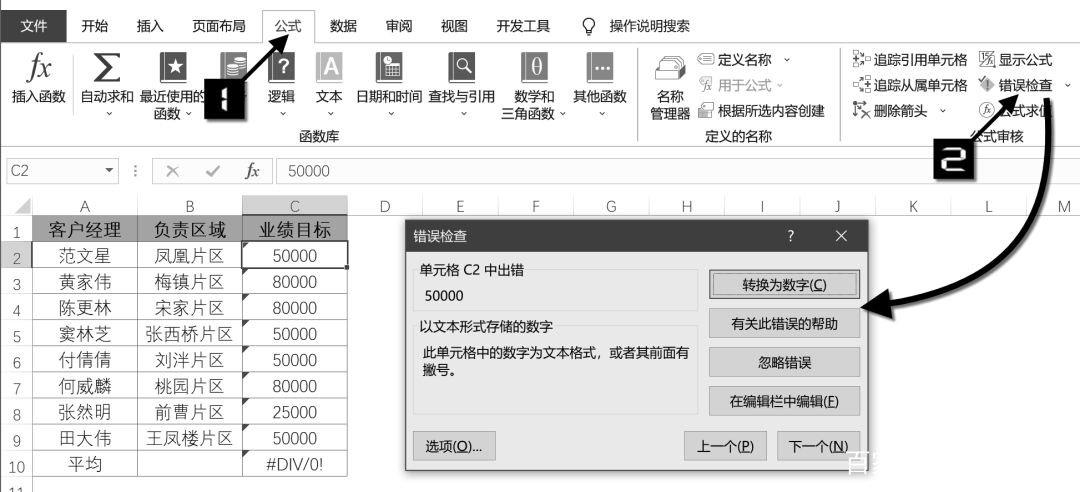Expand the Name Box dropdown arrow
The image size is (1080, 492).
tap(109, 170)
